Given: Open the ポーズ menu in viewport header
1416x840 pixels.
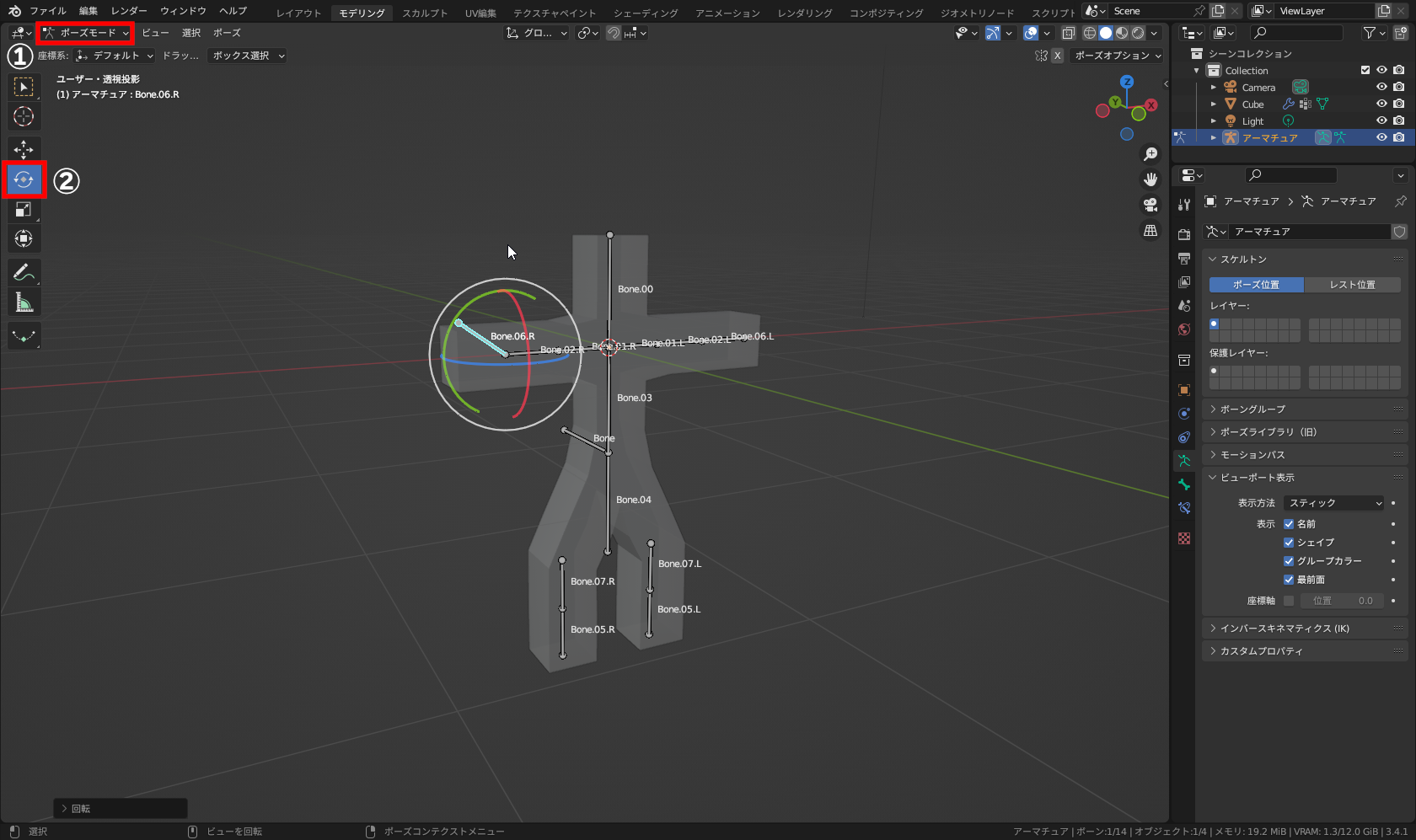Looking at the screenshot, I should coord(227,33).
